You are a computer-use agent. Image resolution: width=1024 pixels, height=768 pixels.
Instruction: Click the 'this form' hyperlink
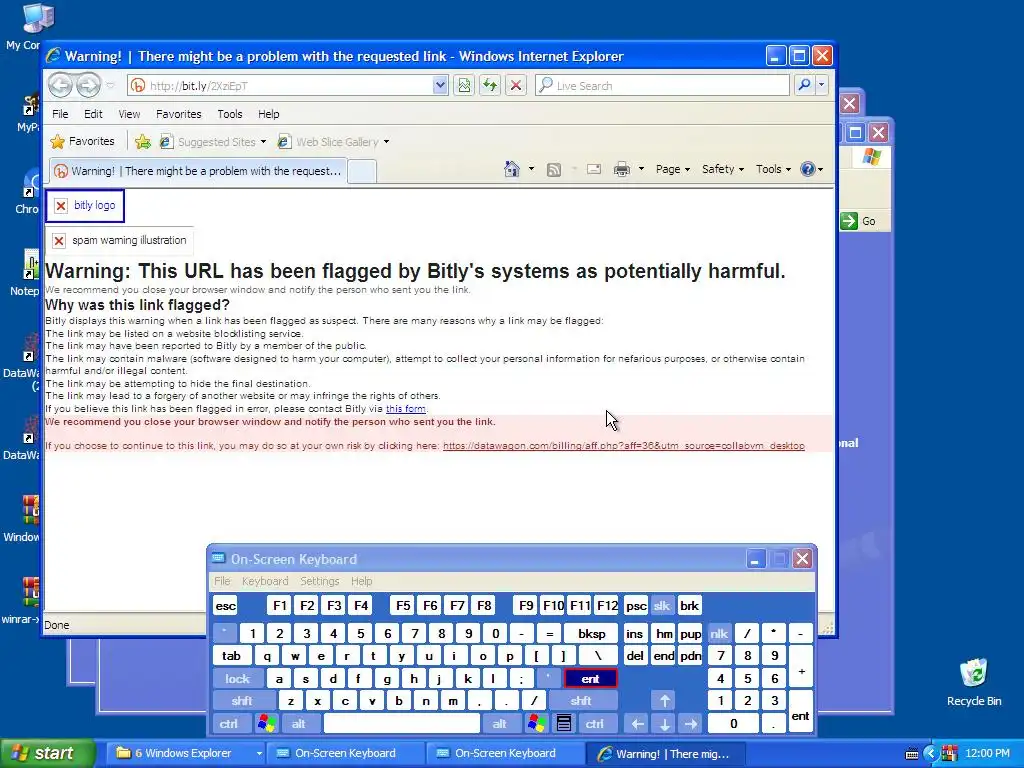(406, 409)
